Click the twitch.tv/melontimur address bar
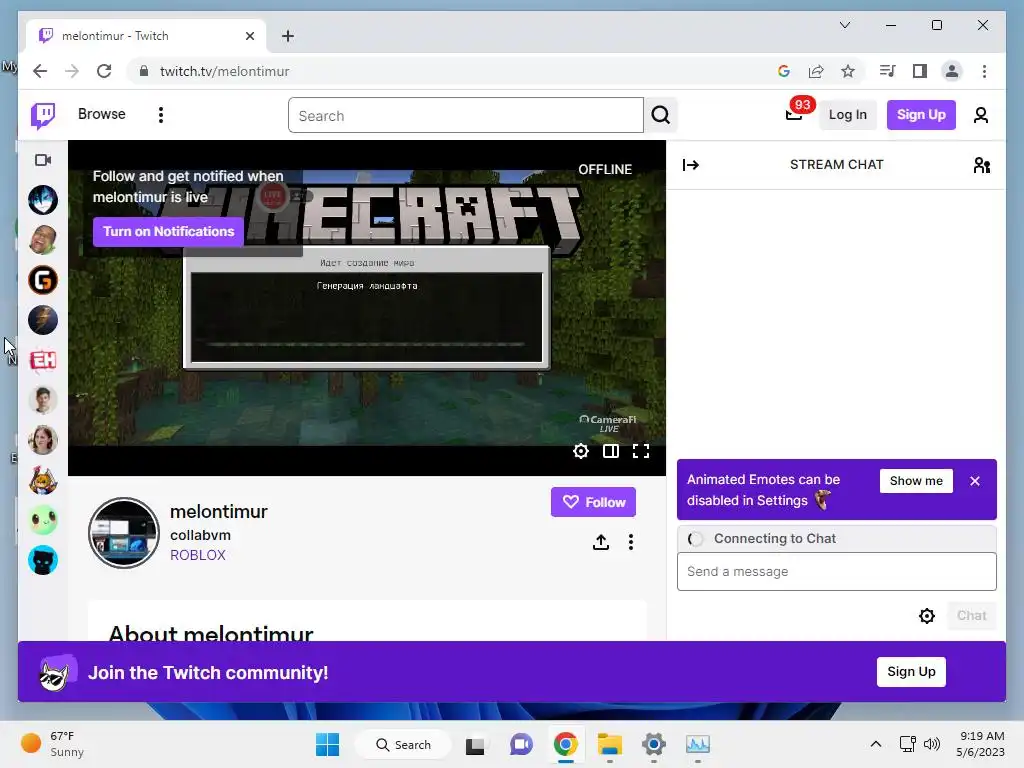1024x768 pixels. (x=224, y=71)
